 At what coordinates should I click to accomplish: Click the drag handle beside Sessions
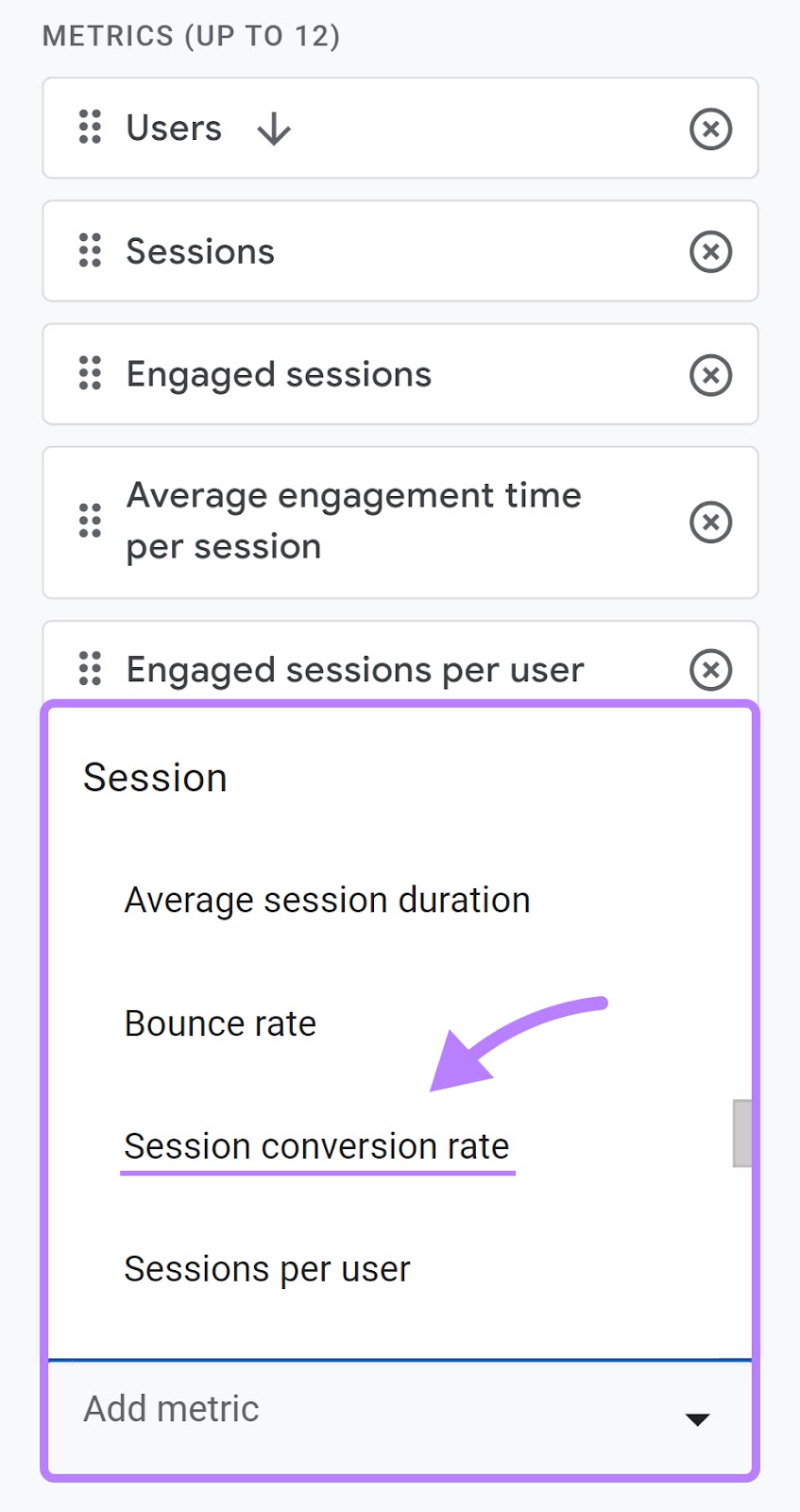[x=90, y=251]
